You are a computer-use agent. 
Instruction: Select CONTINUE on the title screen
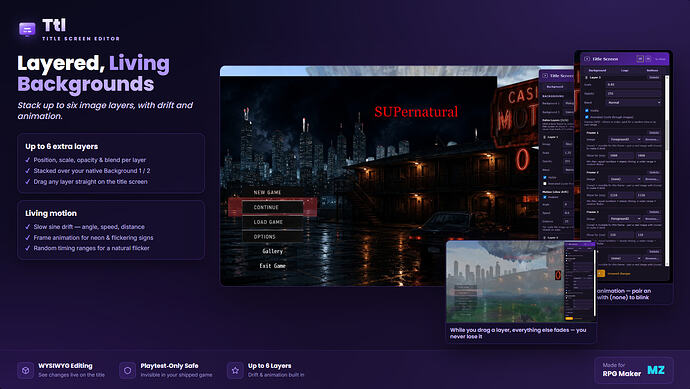click(x=272, y=207)
